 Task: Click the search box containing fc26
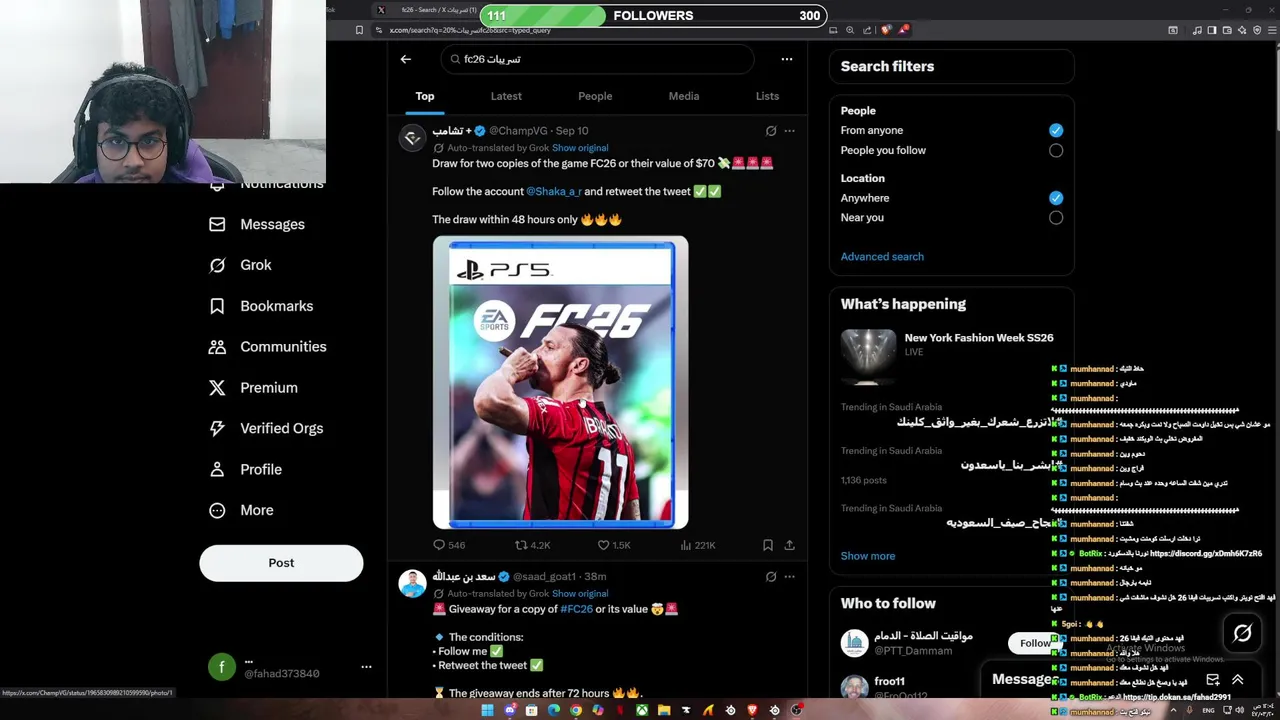(x=596, y=59)
